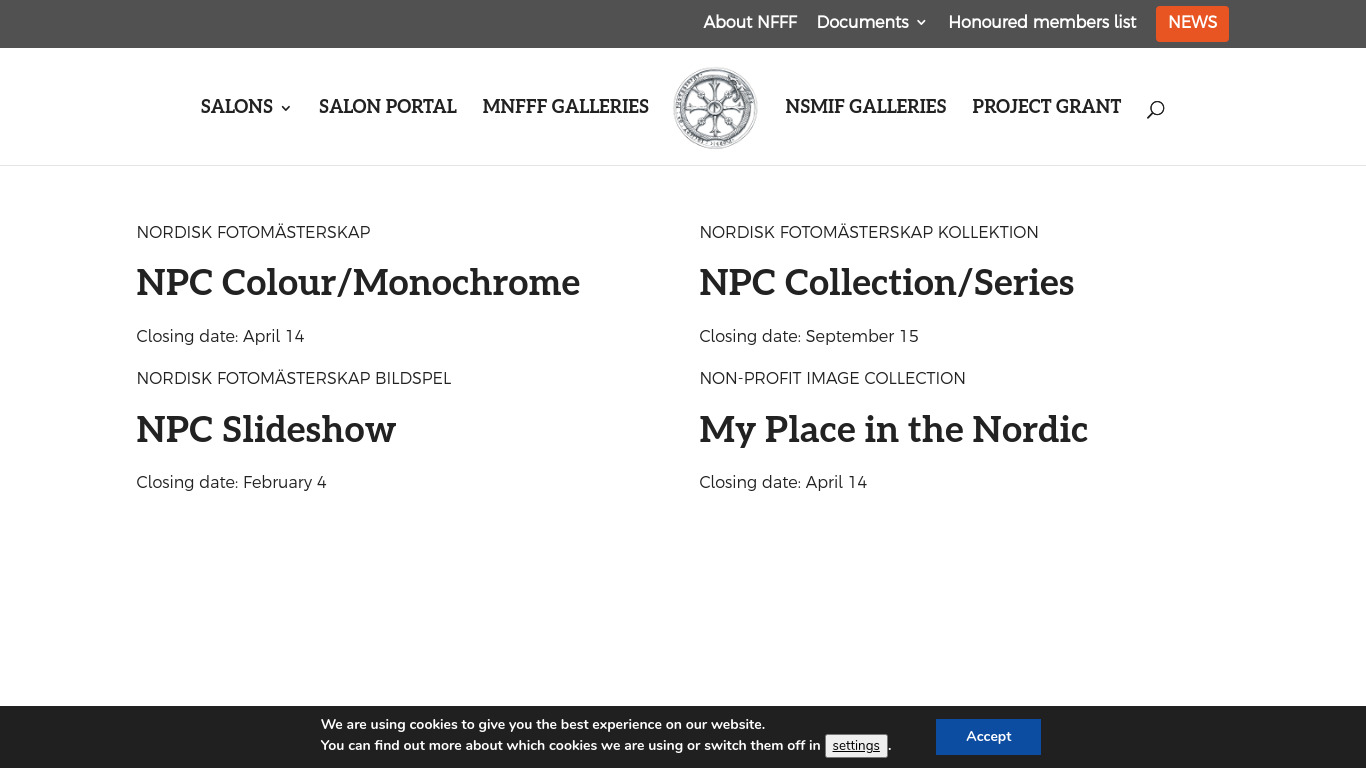Open the PROJECT GRANT page
The image size is (1366, 768).
1046,107
